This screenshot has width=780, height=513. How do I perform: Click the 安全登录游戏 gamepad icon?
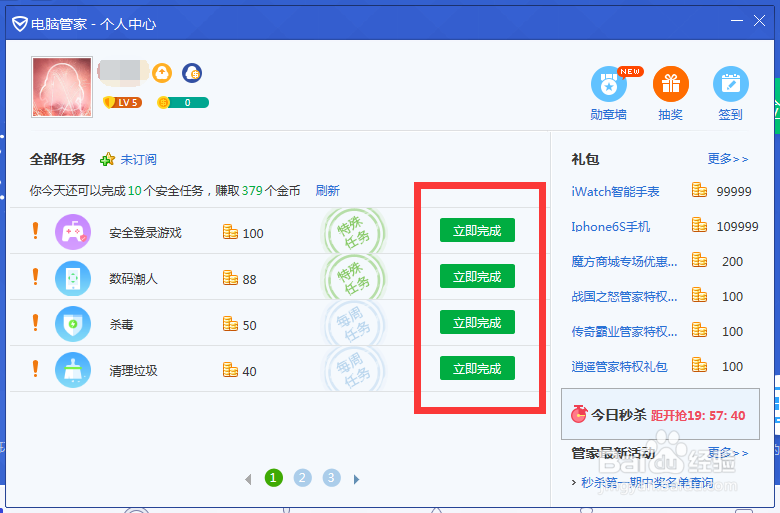click(73, 232)
